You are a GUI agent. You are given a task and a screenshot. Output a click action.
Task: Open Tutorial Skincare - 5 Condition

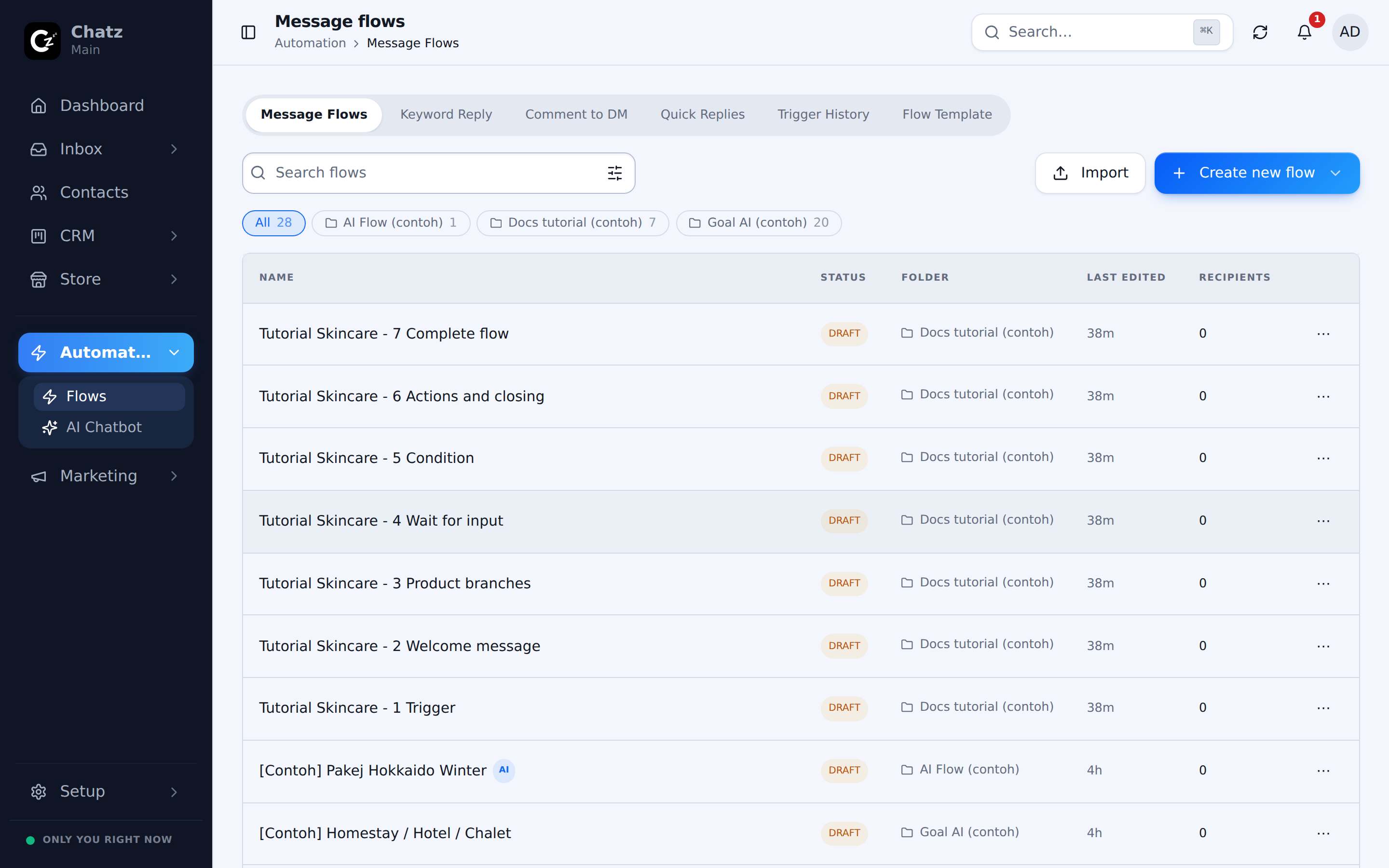[x=367, y=458]
